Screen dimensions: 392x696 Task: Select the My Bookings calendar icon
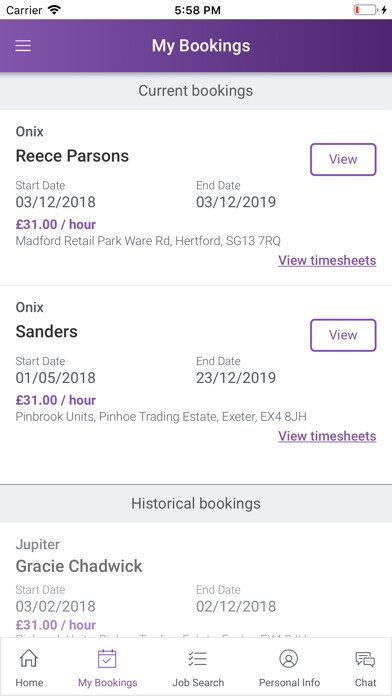pyautogui.click(x=107, y=659)
